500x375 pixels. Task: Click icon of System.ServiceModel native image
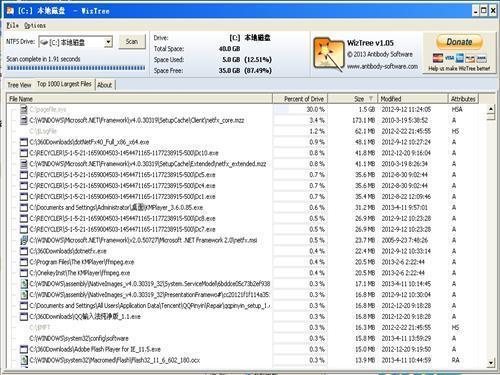(x=24, y=284)
